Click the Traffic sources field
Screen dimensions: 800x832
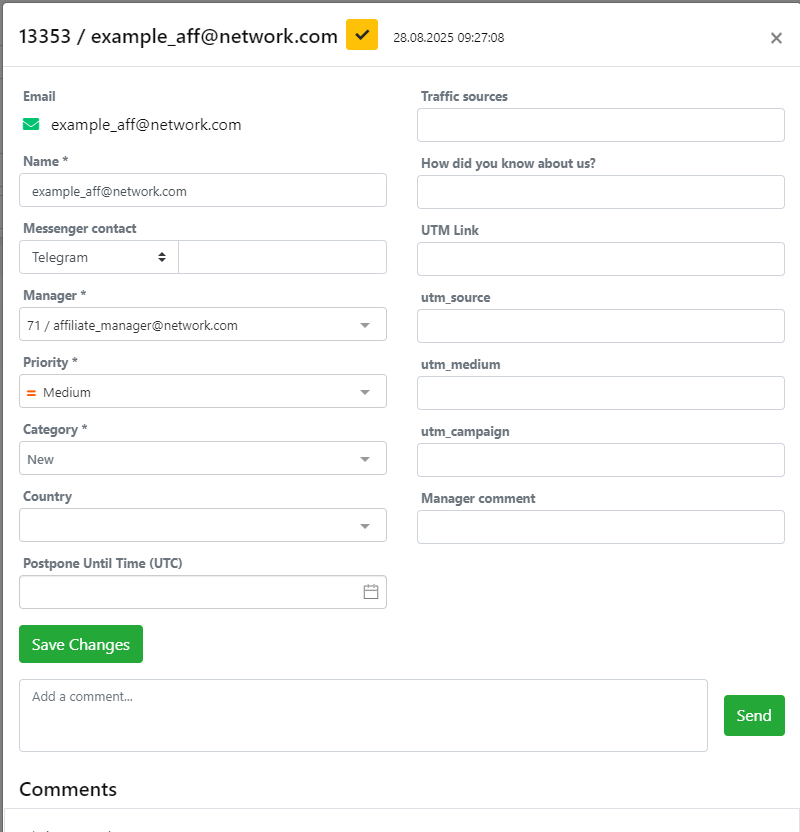pyautogui.click(x=600, y=125)
